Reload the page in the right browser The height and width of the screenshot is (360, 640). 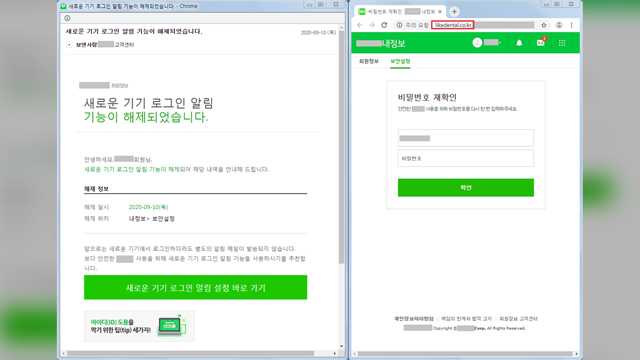pyautogui.click(x=384, y=25)
